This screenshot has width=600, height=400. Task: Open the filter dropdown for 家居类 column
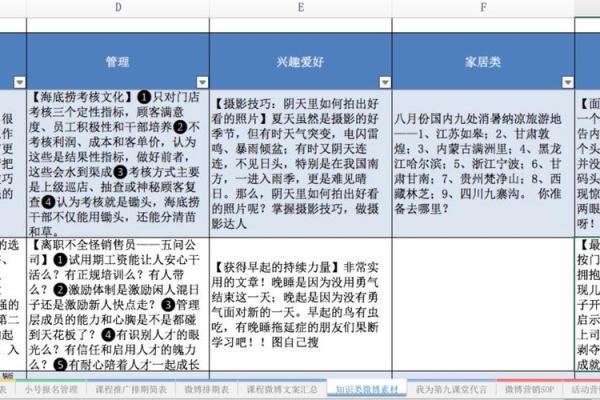tap(566, 83)
